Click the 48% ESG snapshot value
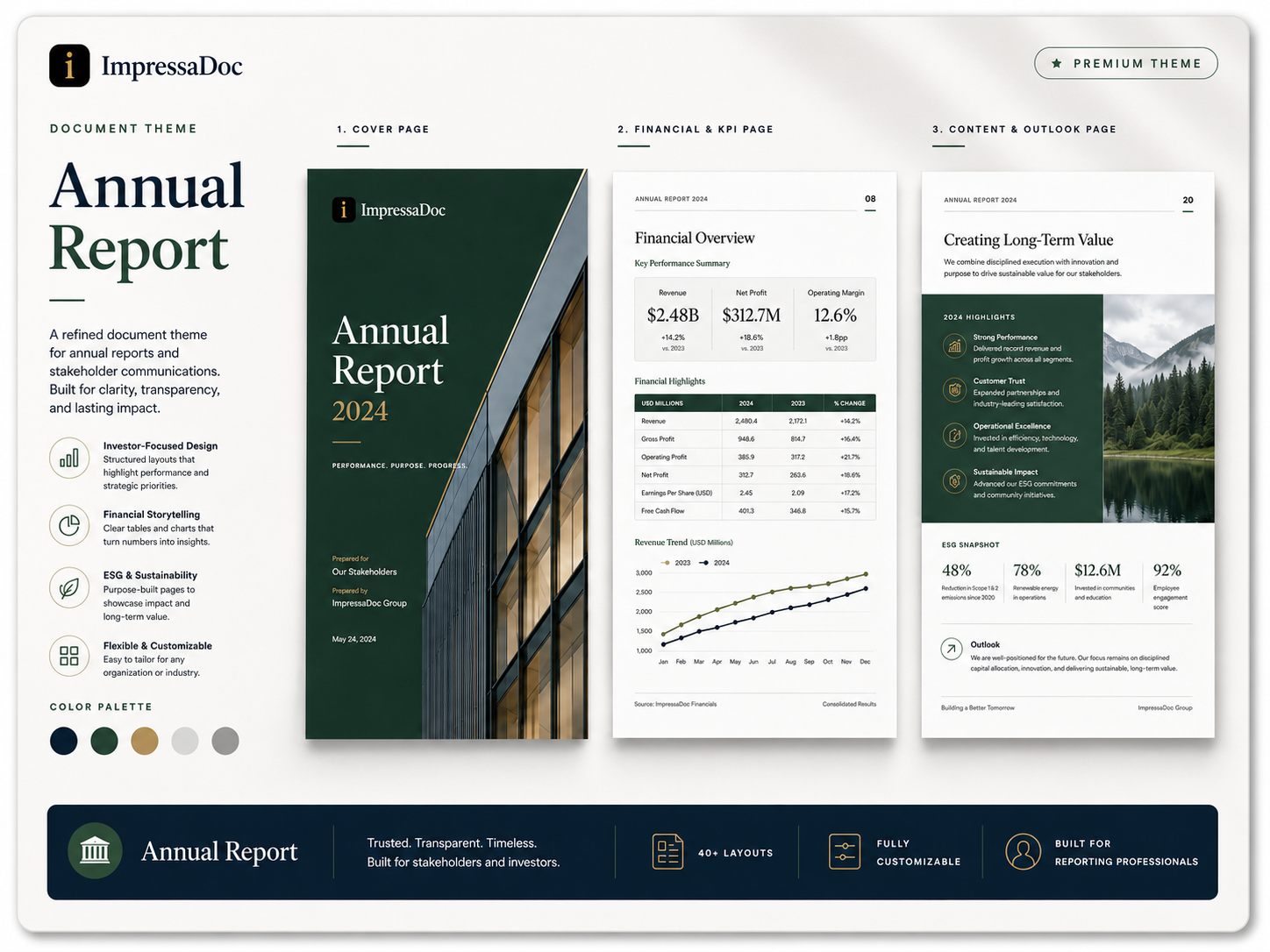This screenshot has height=952, width=1270. coord(956,571)
